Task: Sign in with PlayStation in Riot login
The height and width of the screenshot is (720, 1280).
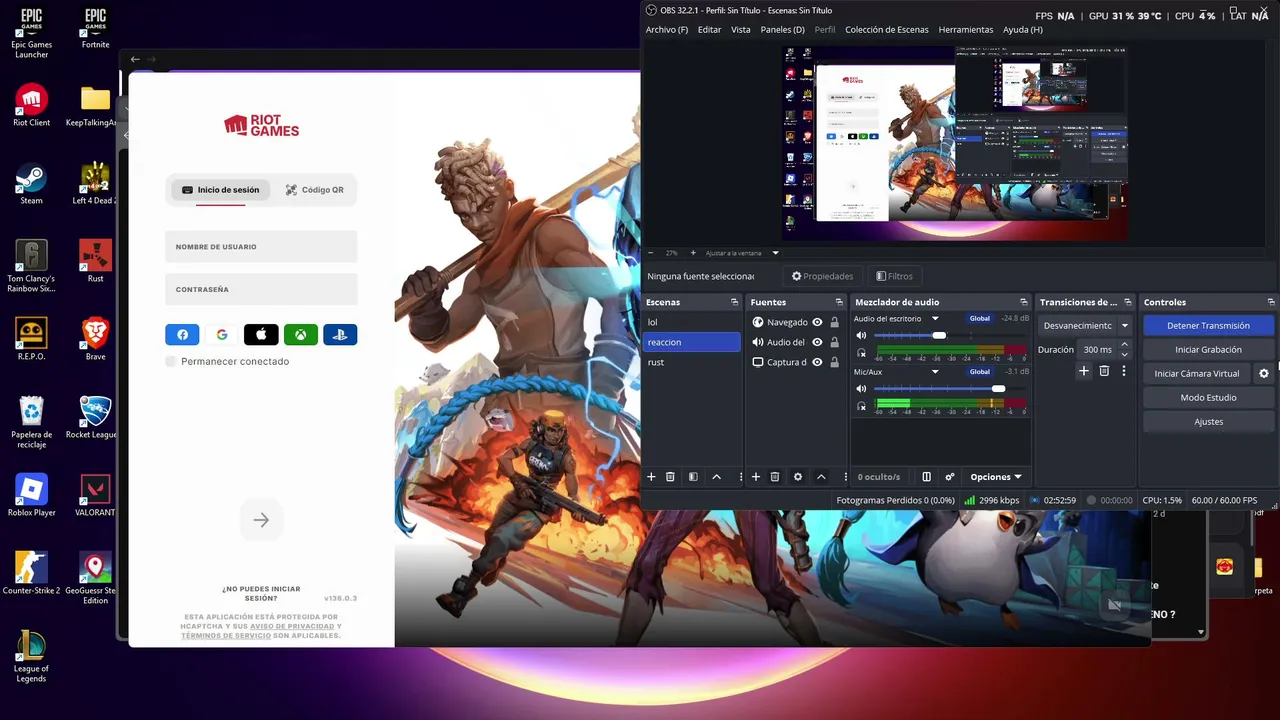Action: click(340, 335)
